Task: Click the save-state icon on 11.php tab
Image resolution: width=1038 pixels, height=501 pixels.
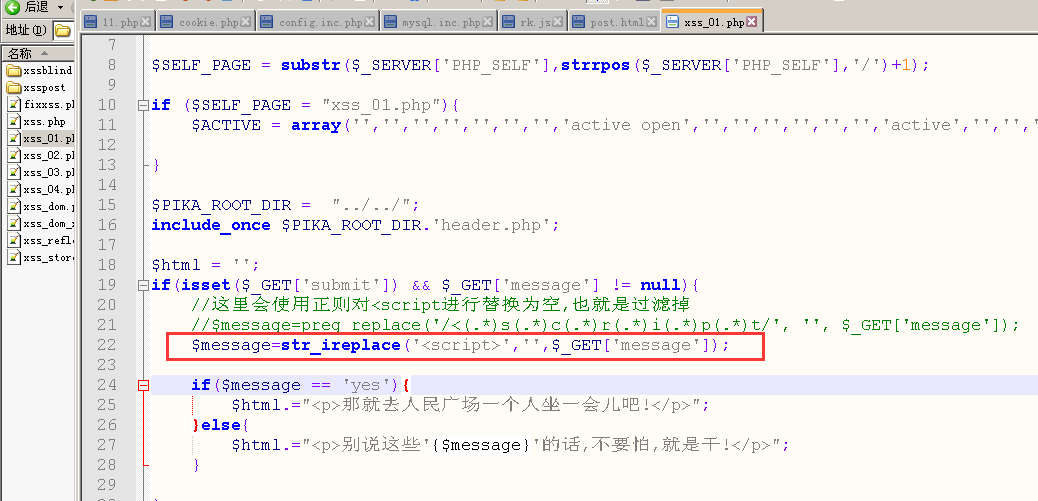Action: tap(92, 22)
